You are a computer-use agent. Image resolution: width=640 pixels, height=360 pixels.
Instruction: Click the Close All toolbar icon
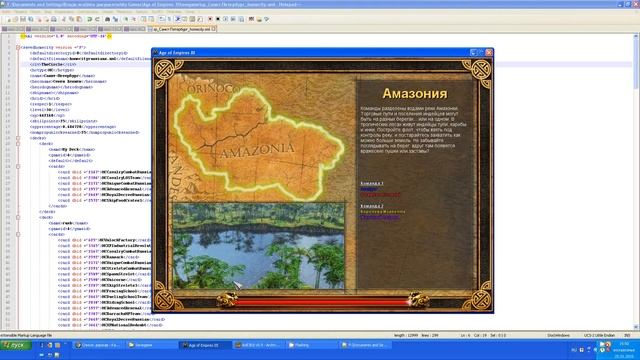[47, 19]
